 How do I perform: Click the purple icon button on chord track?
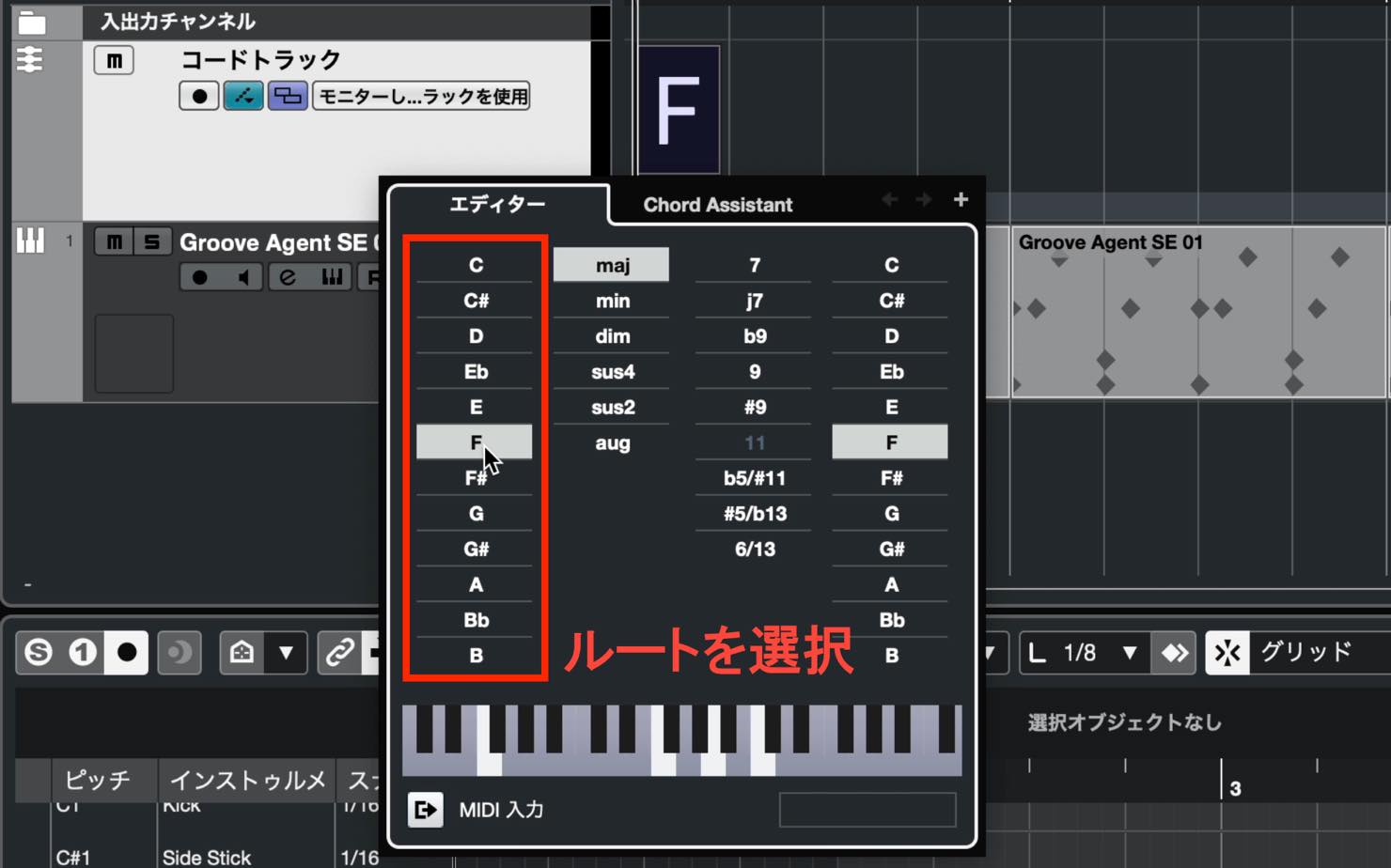(288, 96)
